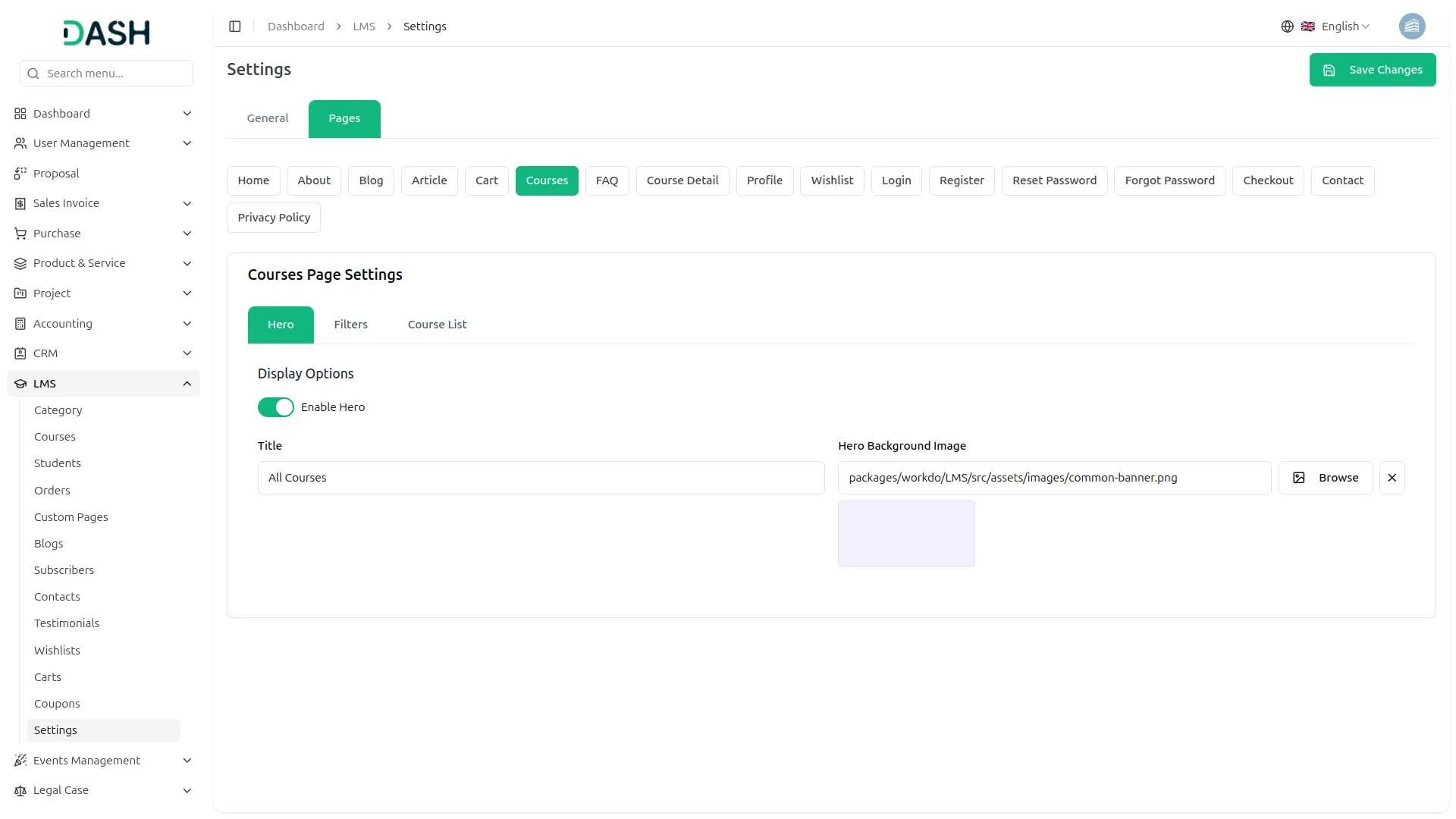Open the user avatar menu
The image size is (1456, 819).
pos(1411,27)
